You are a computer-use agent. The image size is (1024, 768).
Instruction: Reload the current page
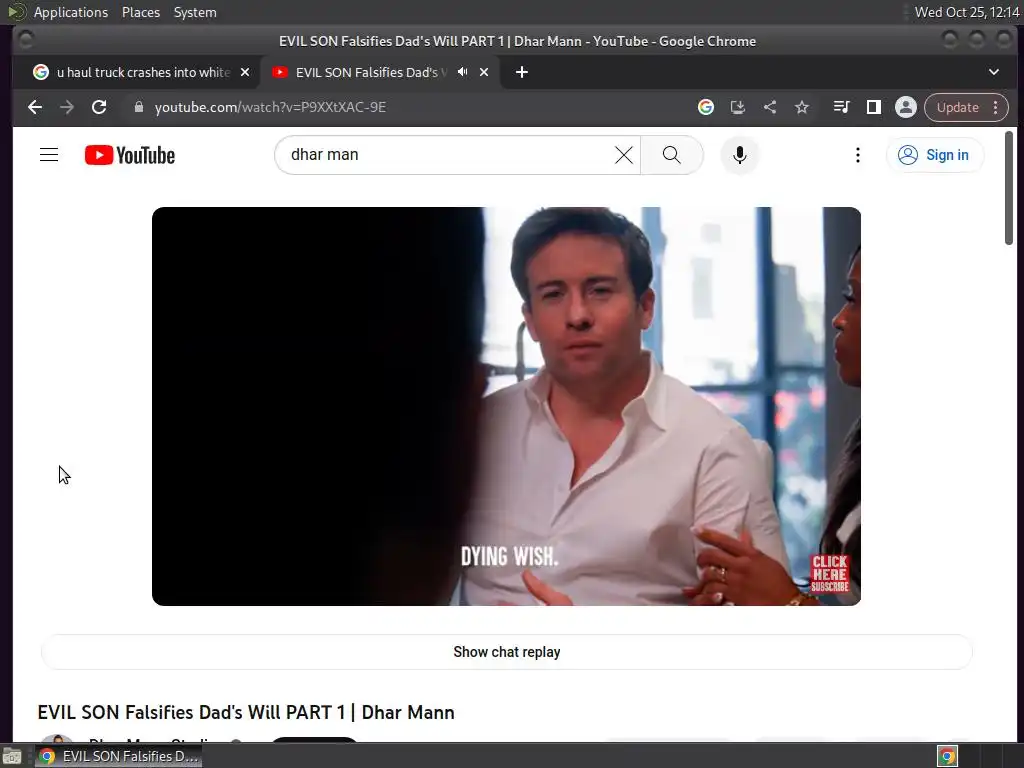[x=99, y=107]
